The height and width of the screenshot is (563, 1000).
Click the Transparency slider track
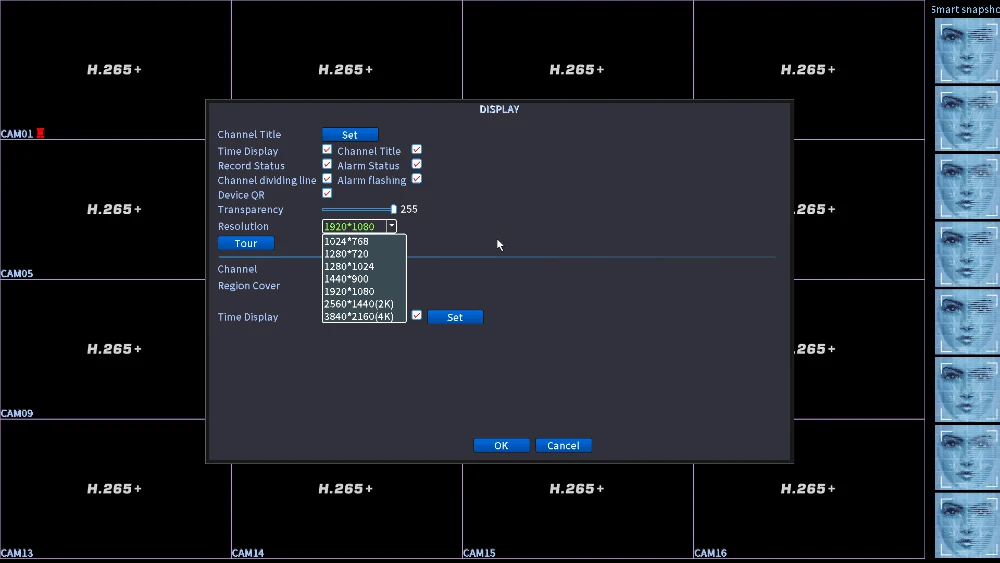[357, 209]
